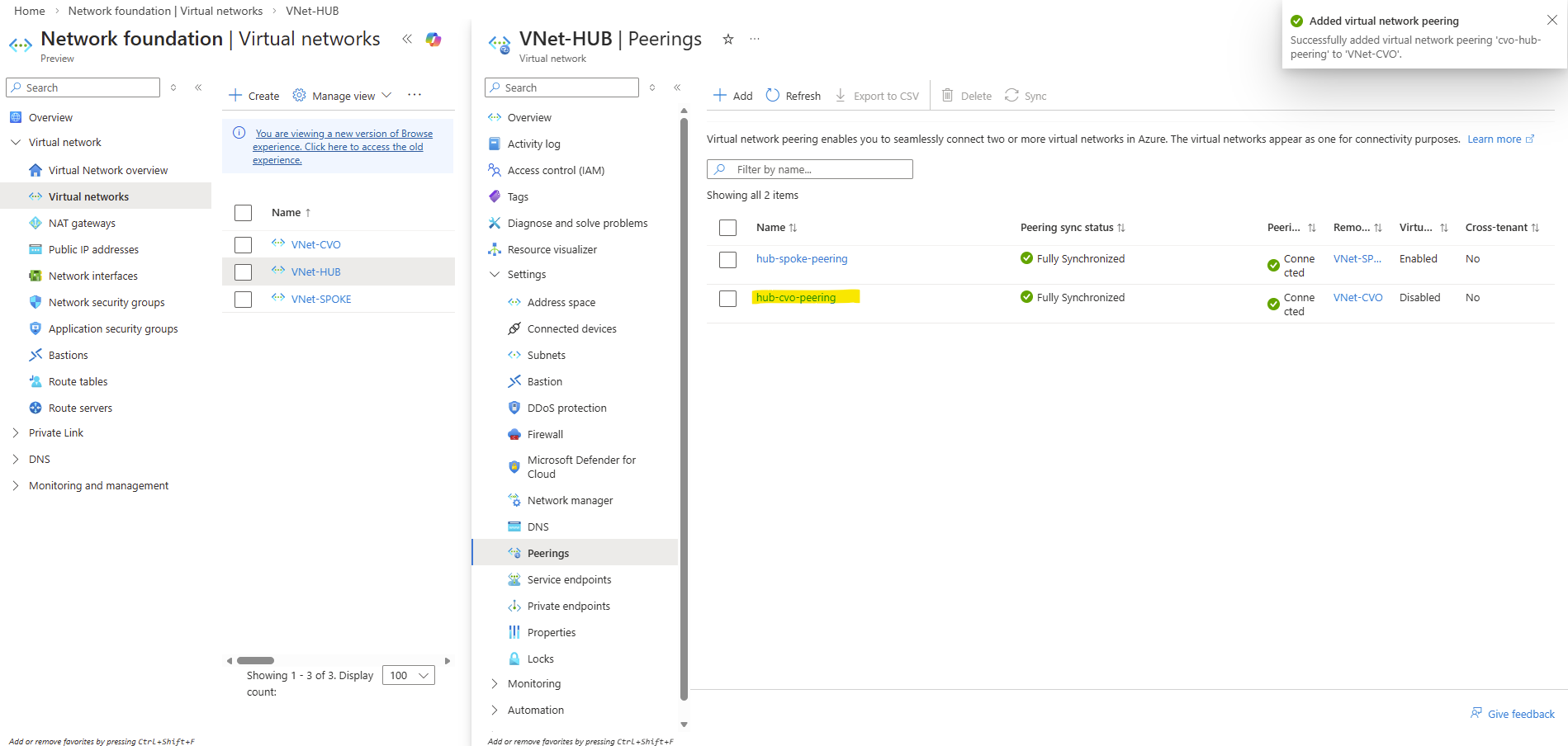The height and width of the screenshot is (746, 1568).
Task: Check the hub-spoke-peering row checkbox
Action: click(x=727, y=260)
